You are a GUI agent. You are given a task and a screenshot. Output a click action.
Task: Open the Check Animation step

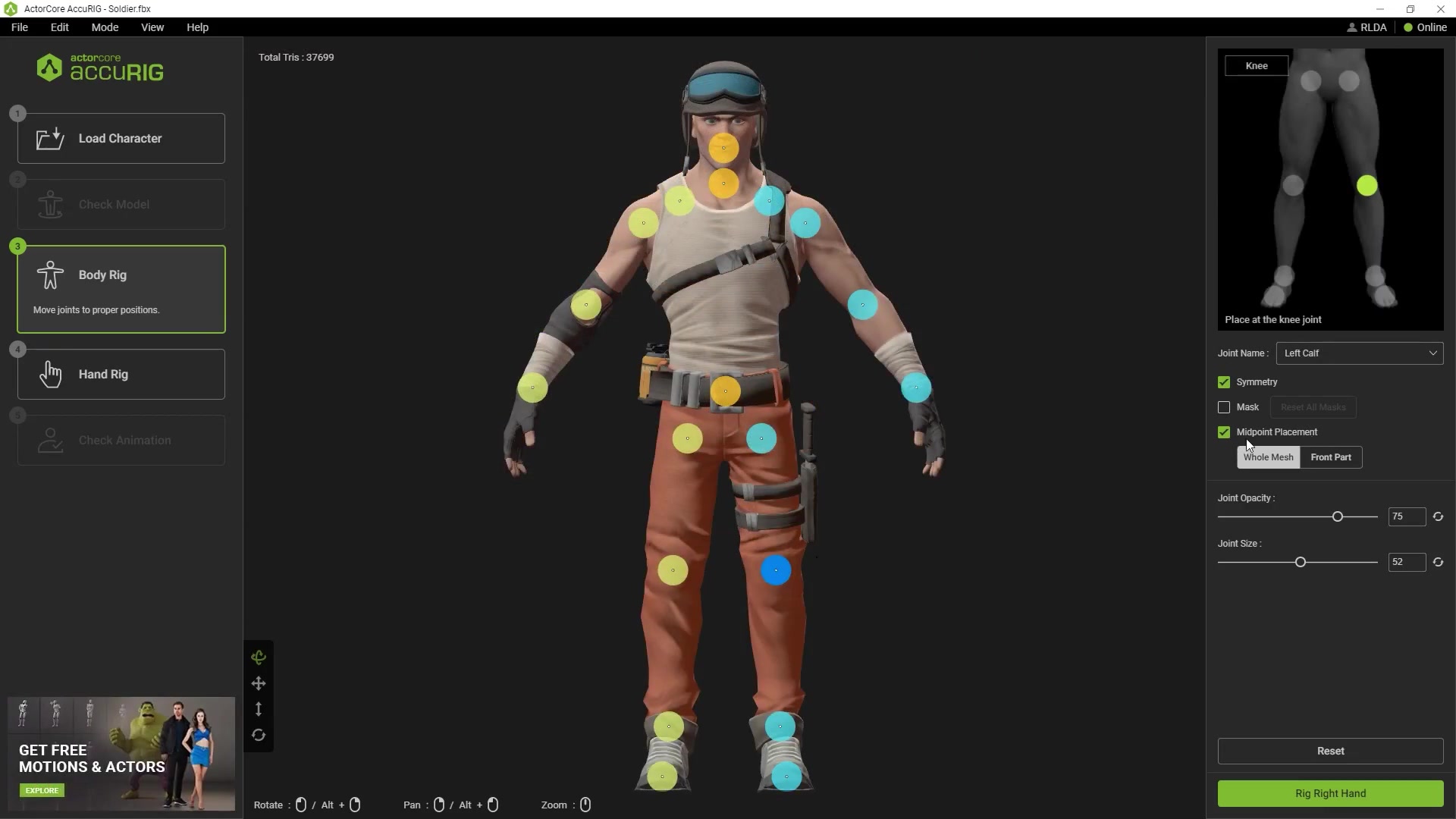click(x=120, y=440)
